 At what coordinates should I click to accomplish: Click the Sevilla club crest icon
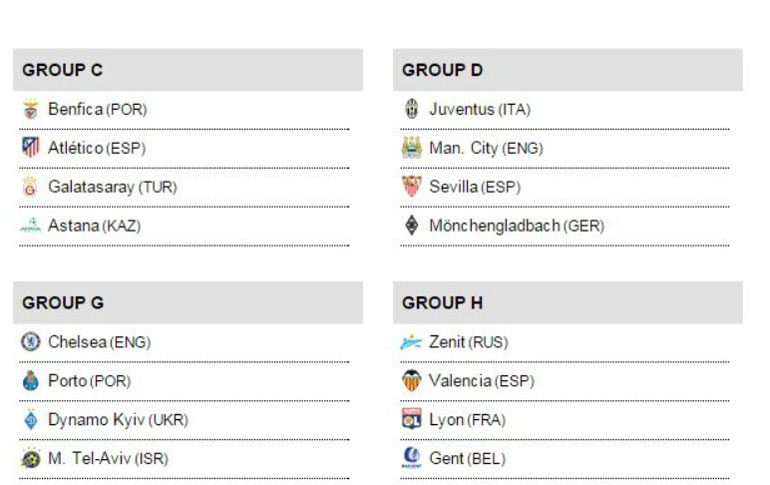coord(411,187)
